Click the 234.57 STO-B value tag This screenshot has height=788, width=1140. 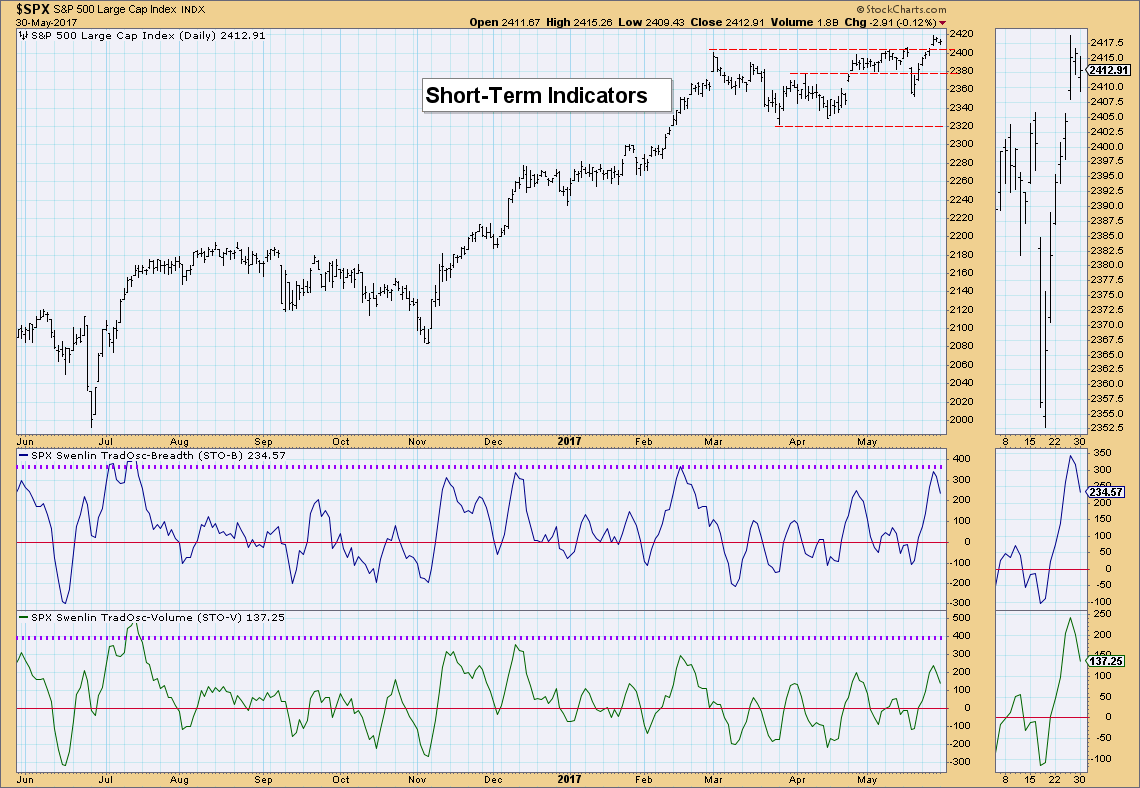(x=1107, y=491)
